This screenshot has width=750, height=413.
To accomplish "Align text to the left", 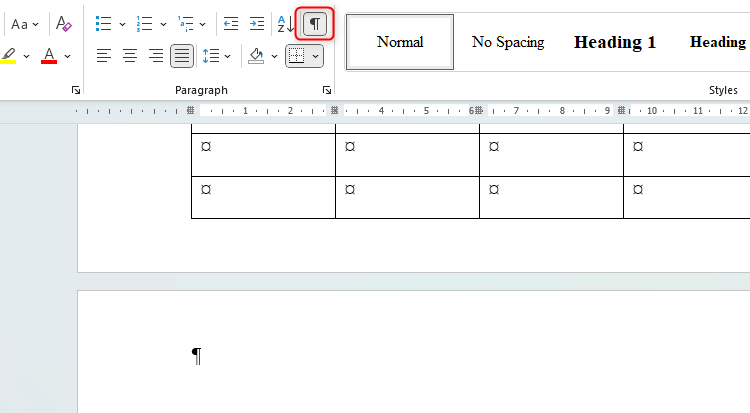I will [x=104, y=56].
